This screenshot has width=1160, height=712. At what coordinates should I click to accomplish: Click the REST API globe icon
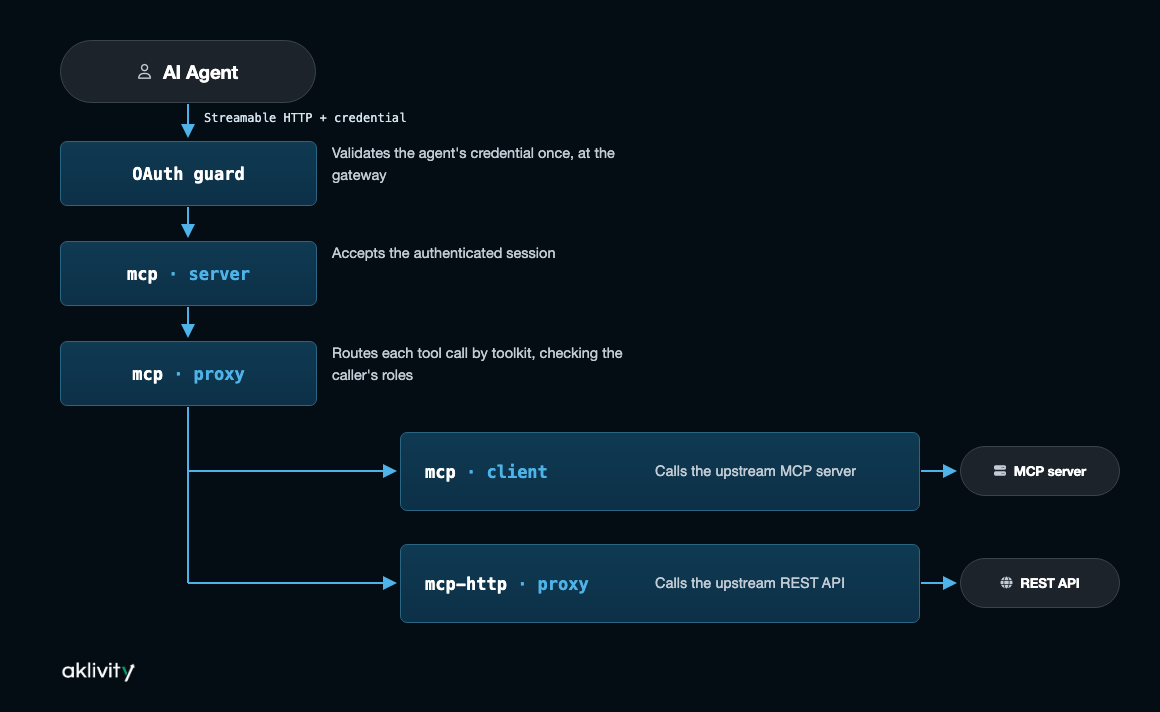(1006, 583)
